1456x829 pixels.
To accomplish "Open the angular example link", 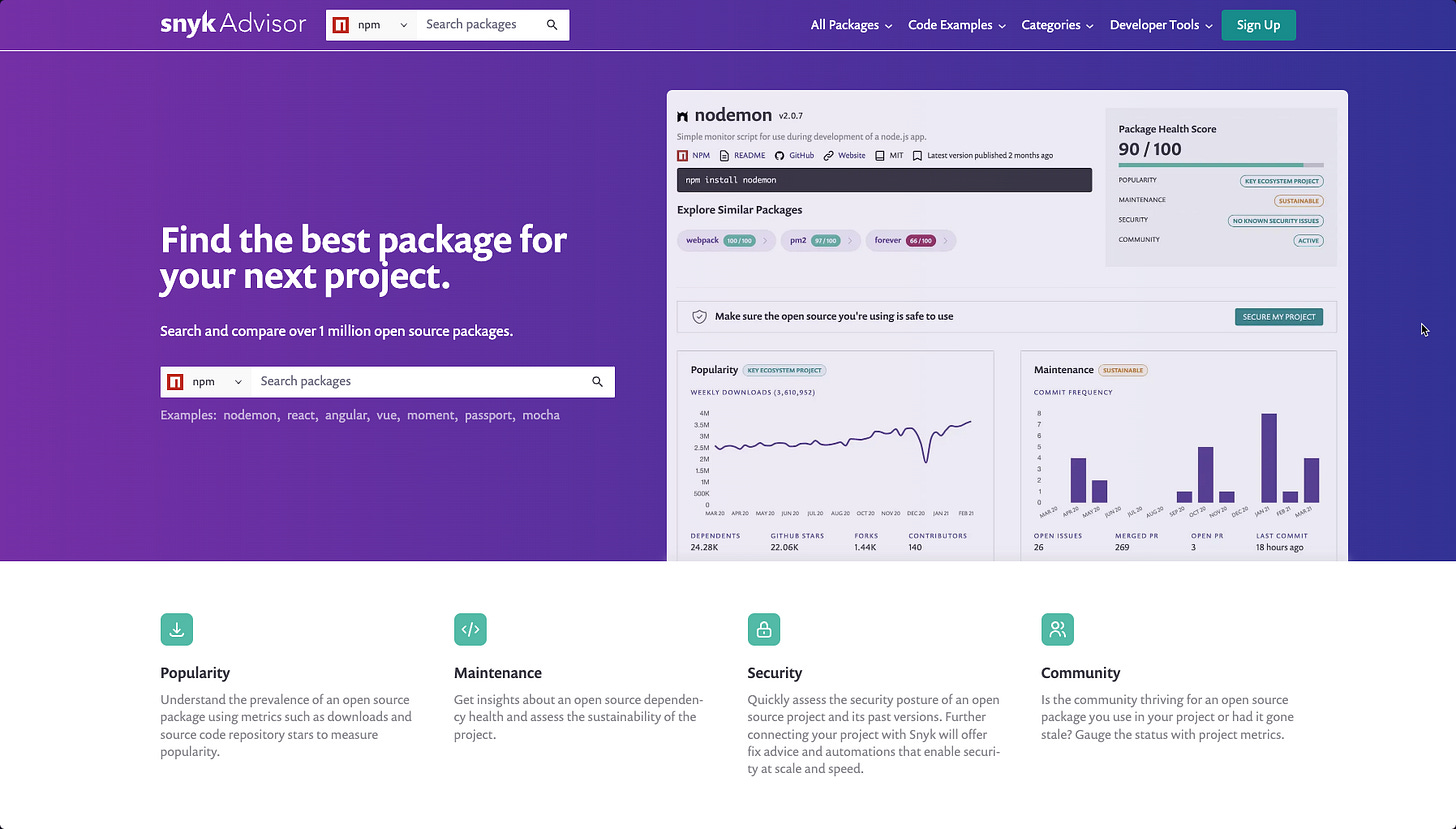I will pos(346,415).
